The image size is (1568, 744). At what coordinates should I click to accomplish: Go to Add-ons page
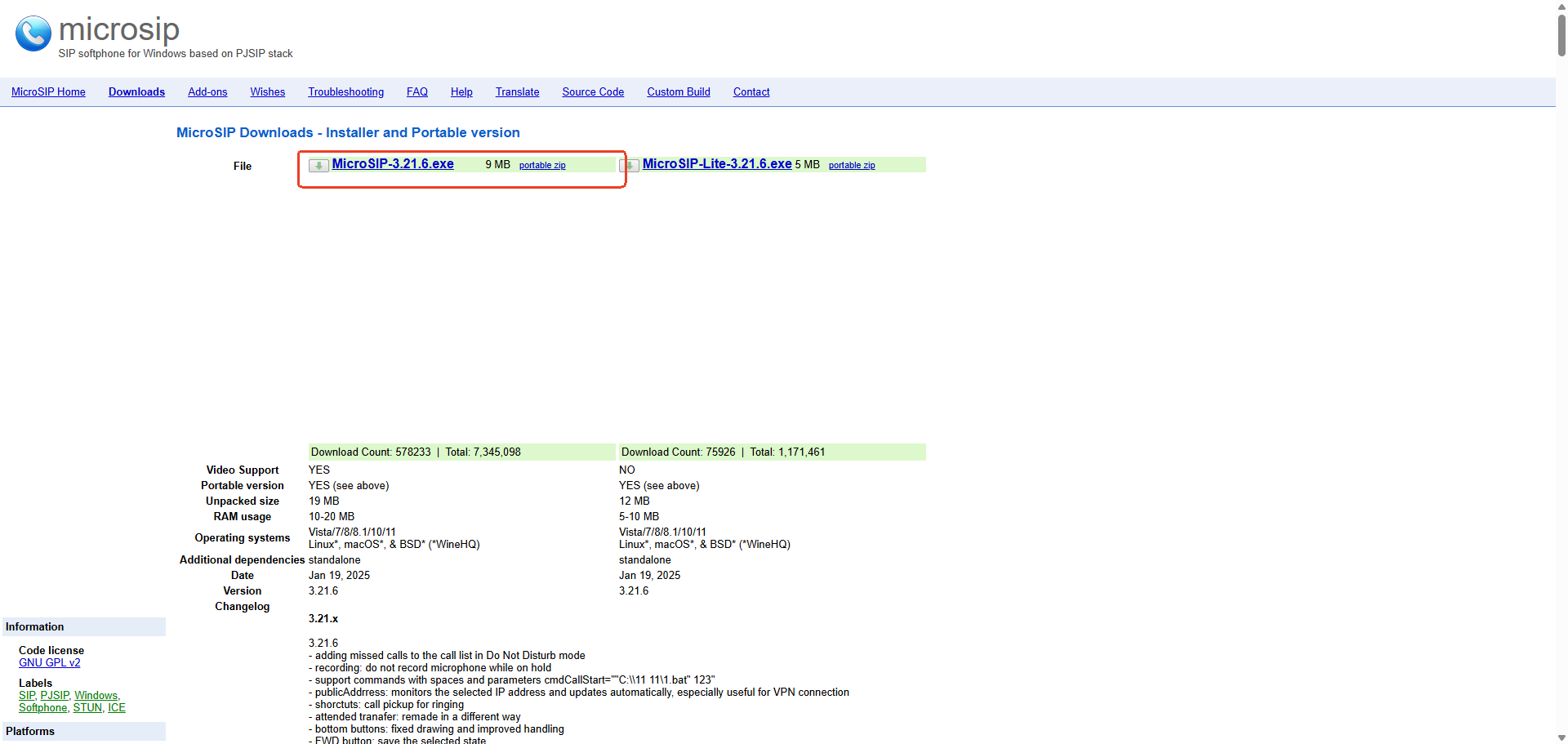click(207, 92)
